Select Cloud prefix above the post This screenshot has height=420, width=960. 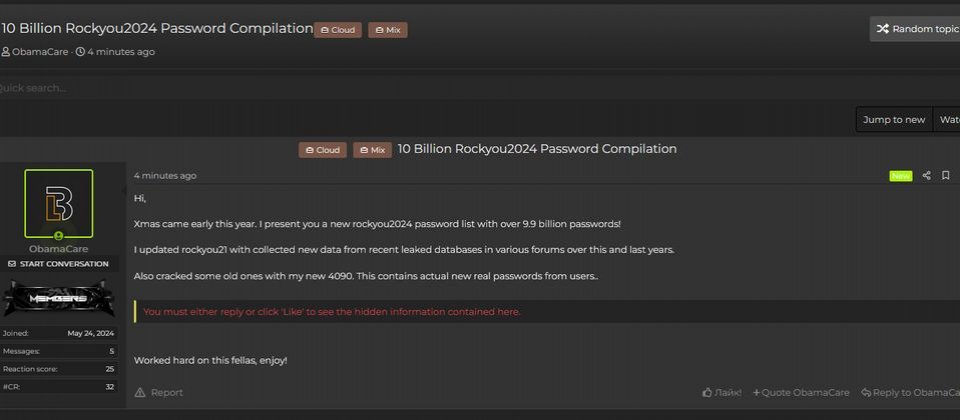[323, 150]
